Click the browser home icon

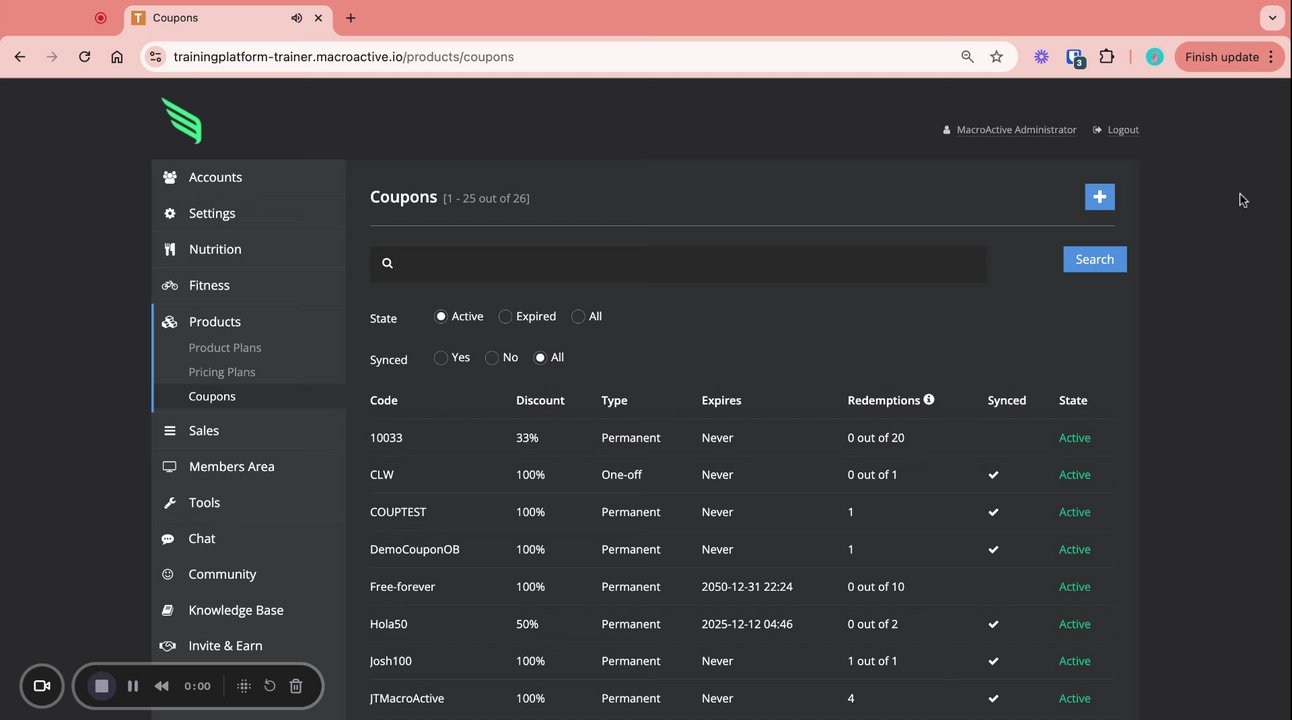pyautogui.click(x=117, y=57)
